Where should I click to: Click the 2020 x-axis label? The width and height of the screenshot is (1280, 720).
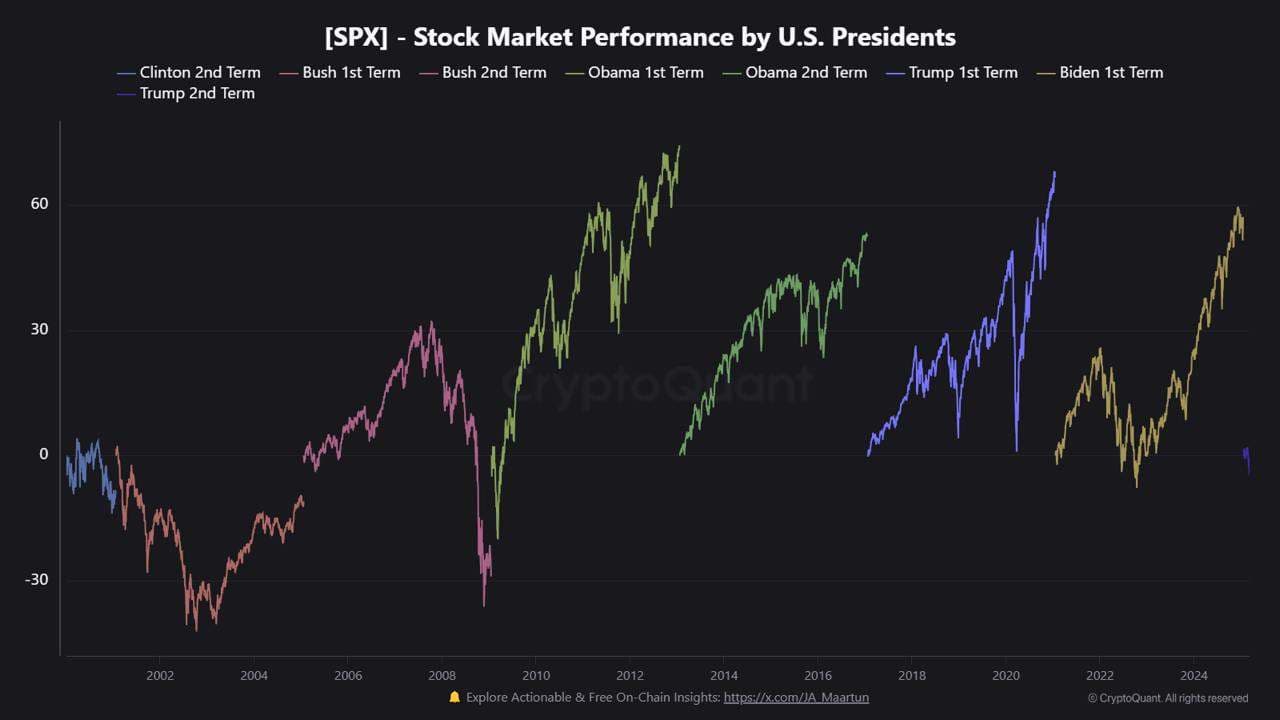pos(1005,675)
